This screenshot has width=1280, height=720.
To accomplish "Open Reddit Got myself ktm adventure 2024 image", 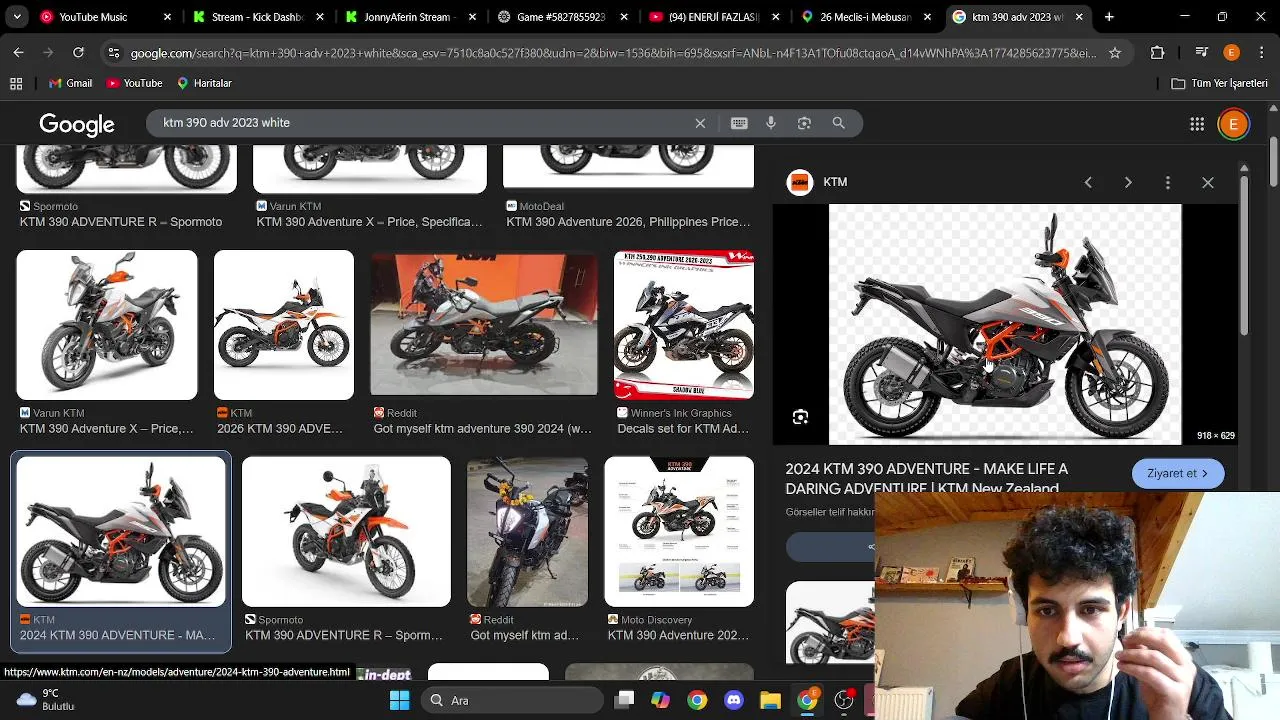I will tap(484, 325).
